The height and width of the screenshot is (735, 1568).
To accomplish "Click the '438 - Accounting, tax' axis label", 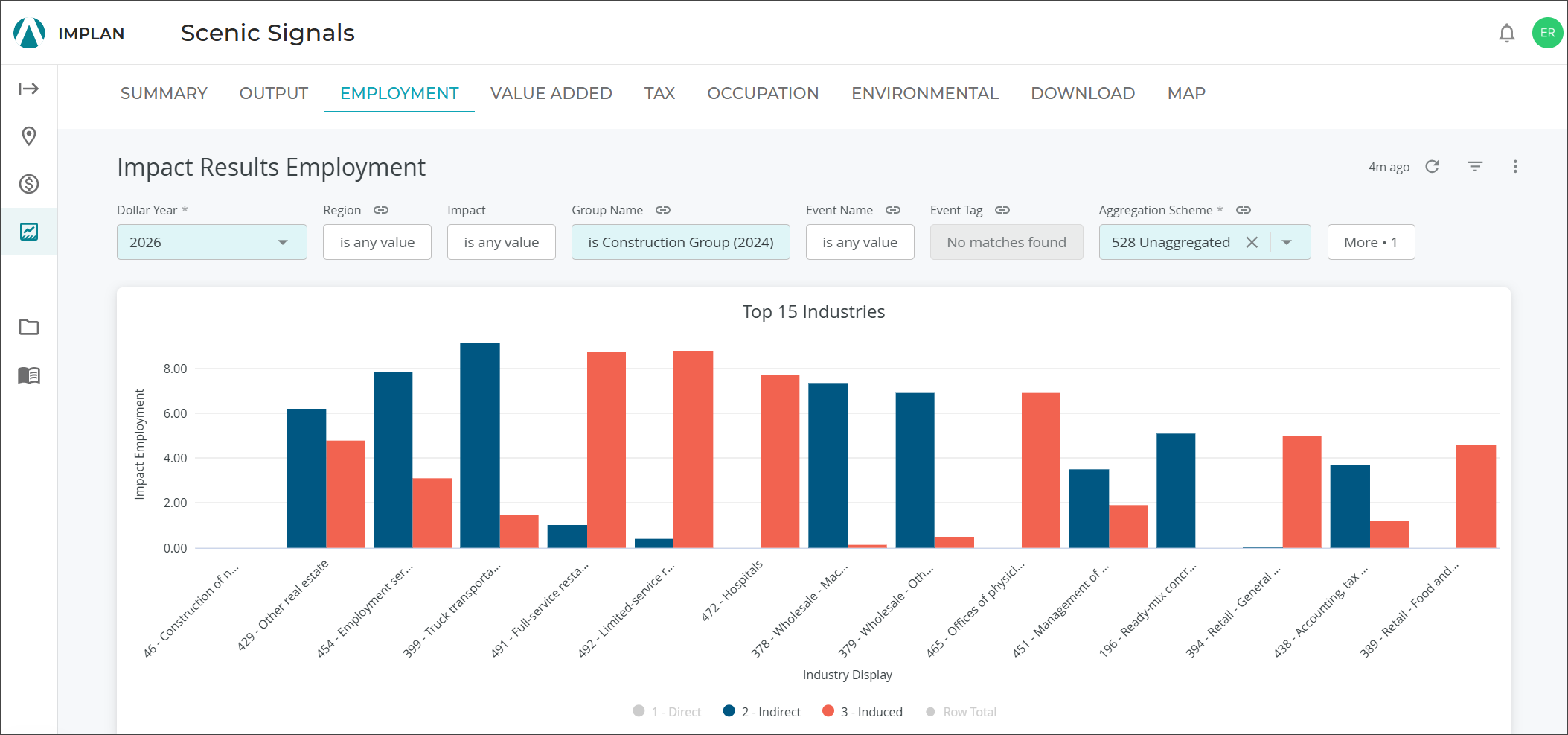I will [x=1320, y=612].
